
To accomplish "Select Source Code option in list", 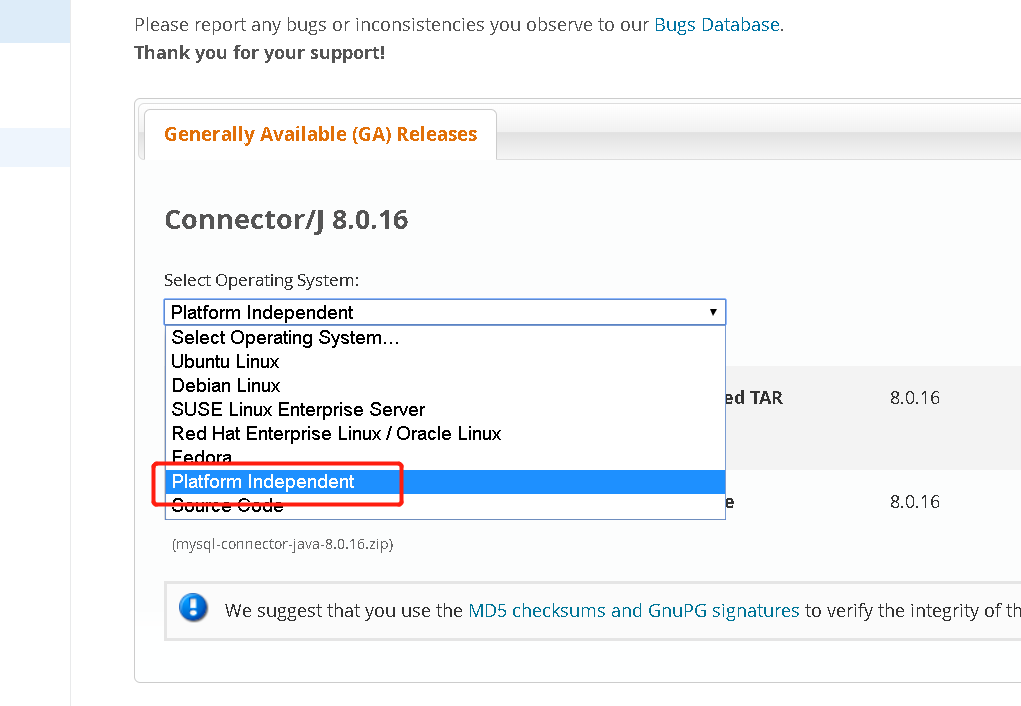I will pyautogui.click(x=445, y=506).
